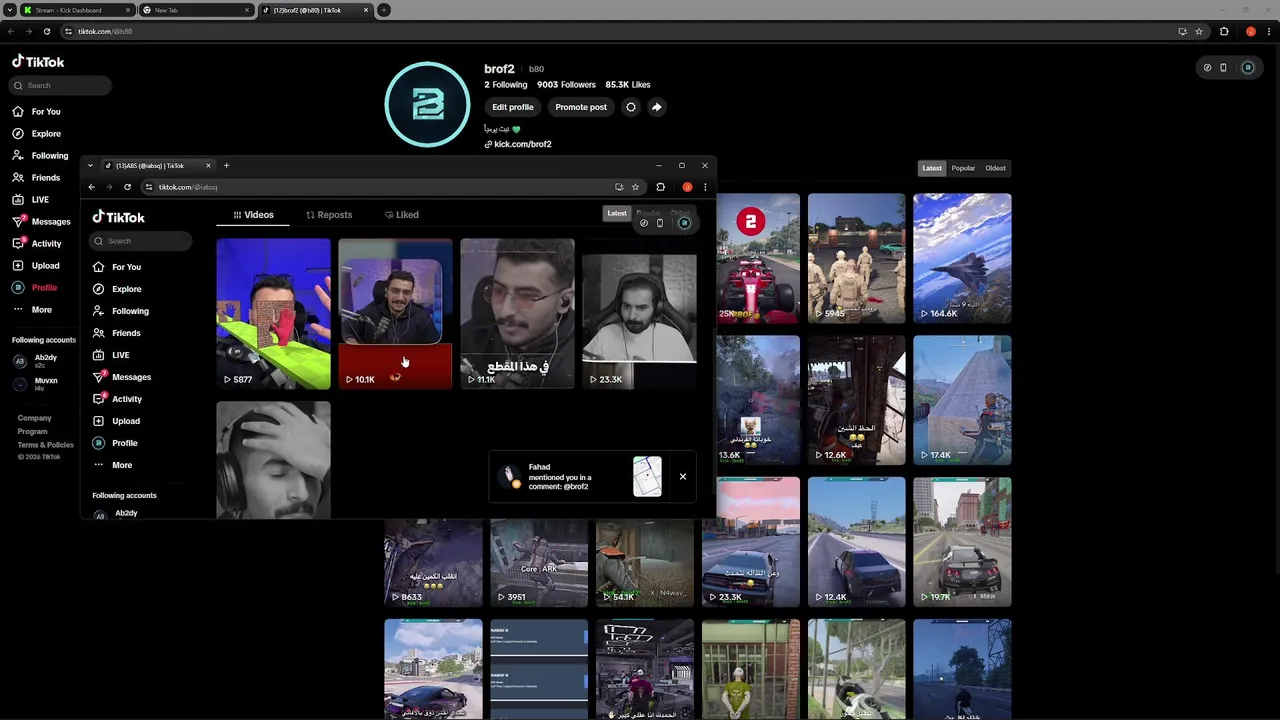Open tab search chevron in background window

click(x=9, y=10)
